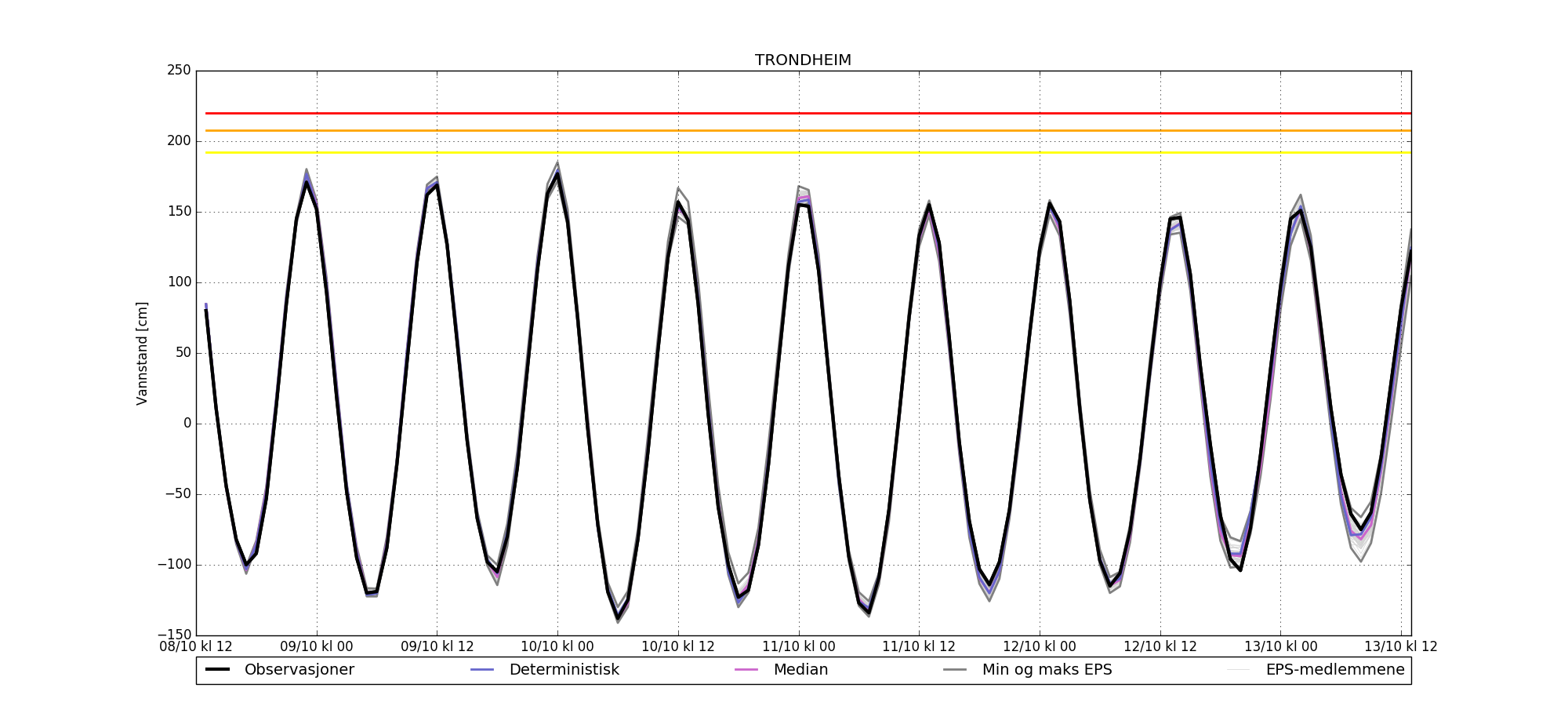The image size is (1568, 706).
Task: Click the 11/10 kl 00 x-axis label
Action: click(x=799, y=647)
